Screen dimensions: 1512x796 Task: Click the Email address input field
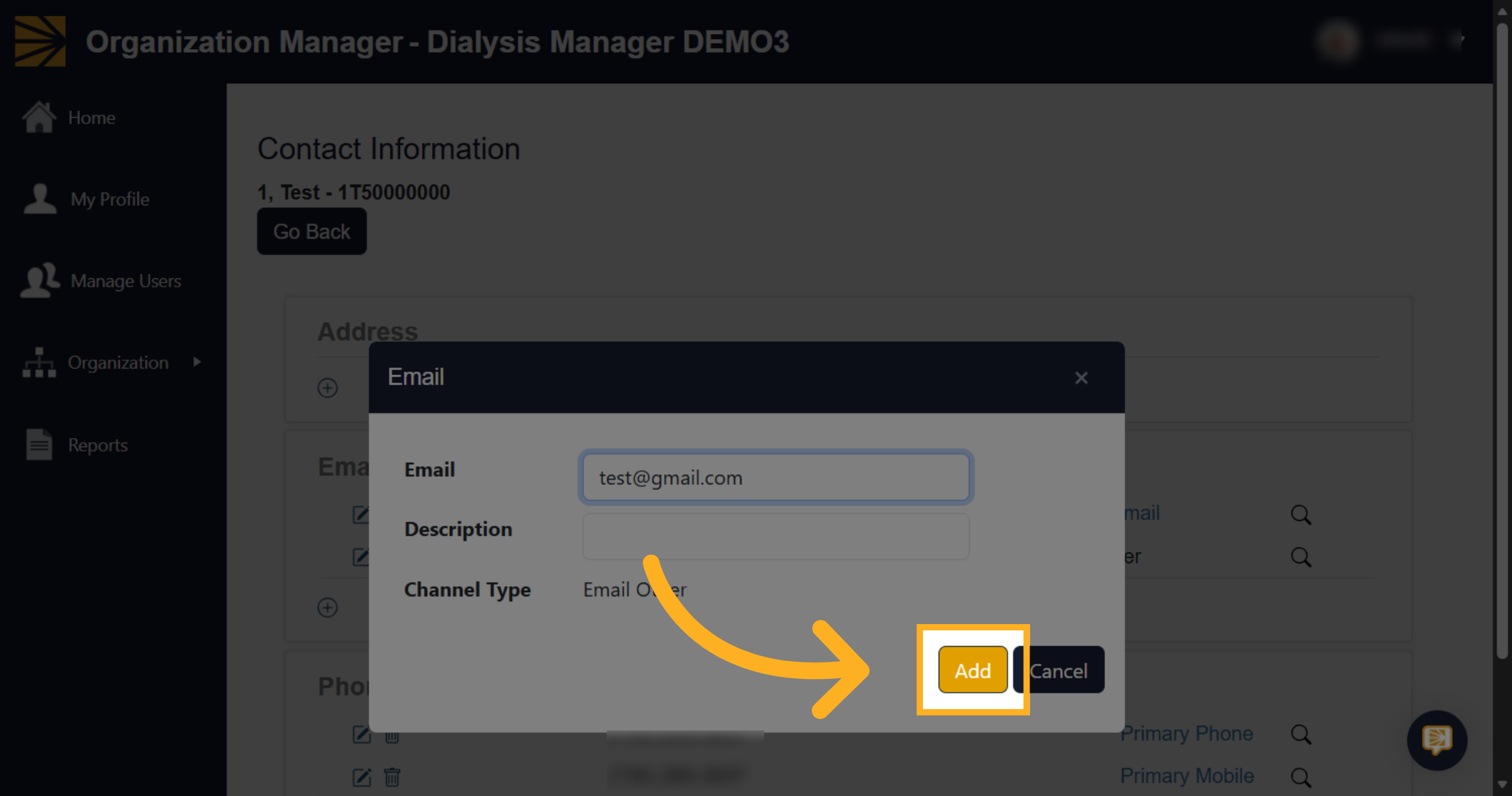[x=776, y=477]
